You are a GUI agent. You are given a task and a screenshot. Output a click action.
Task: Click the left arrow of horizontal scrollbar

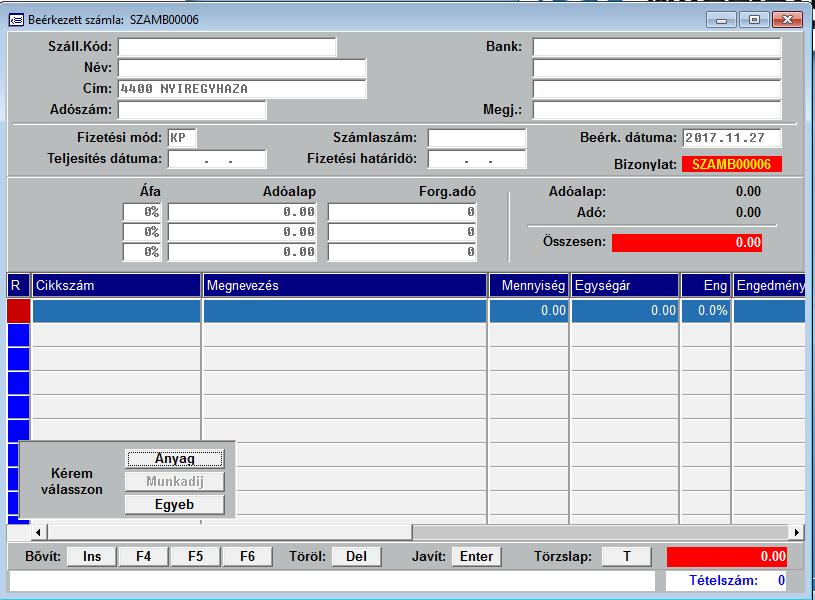click(x=38, y=532)
